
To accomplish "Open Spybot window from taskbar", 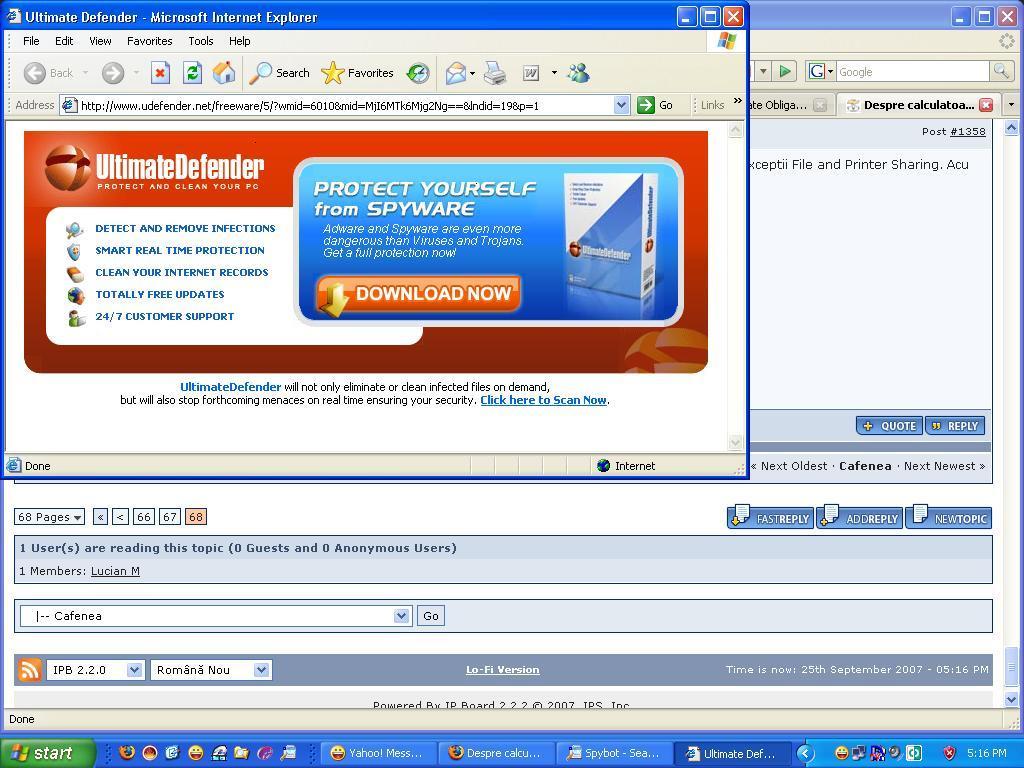I will click(612, 753).
